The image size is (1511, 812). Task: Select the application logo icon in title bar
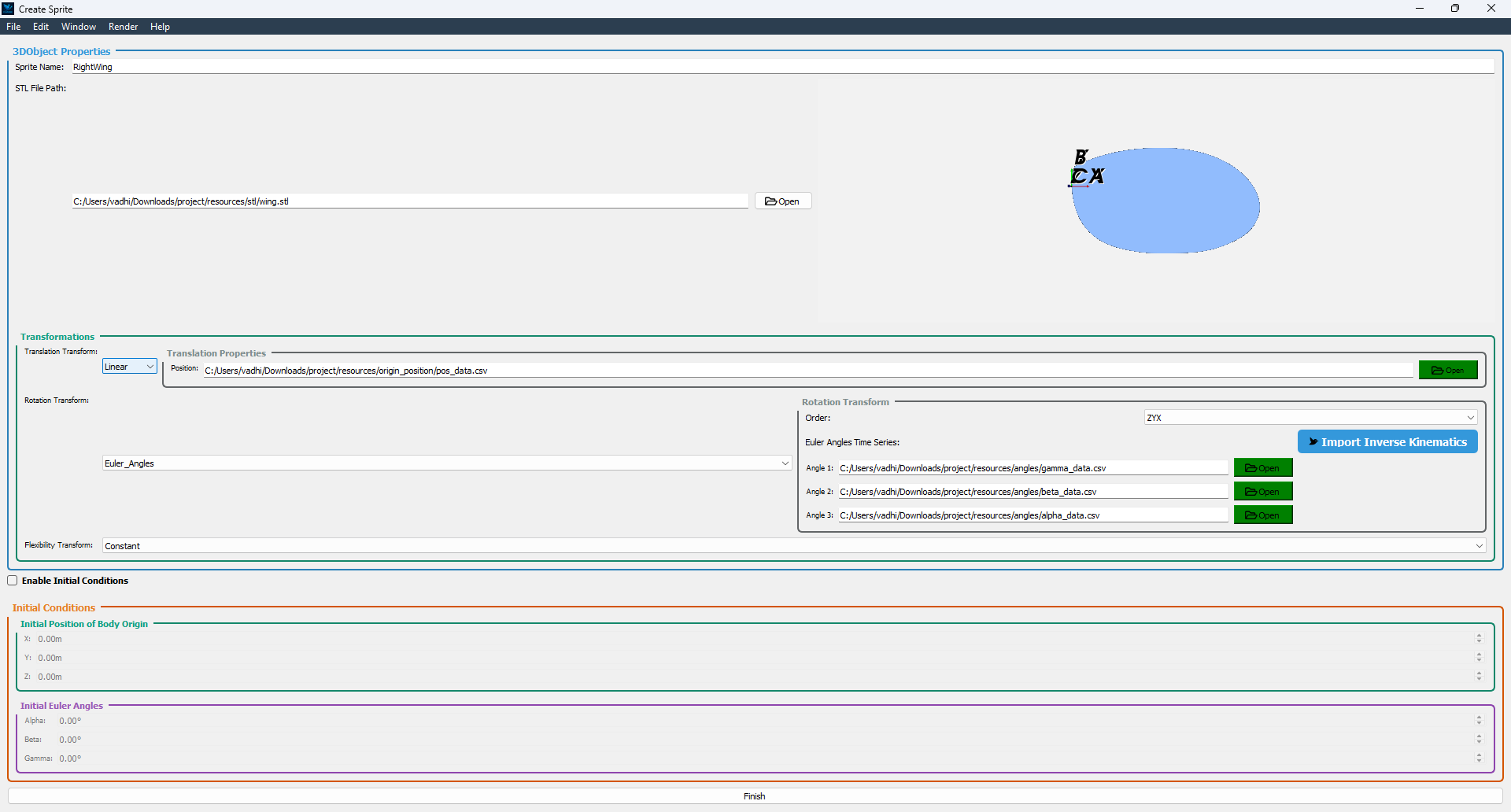coord(8,8)
